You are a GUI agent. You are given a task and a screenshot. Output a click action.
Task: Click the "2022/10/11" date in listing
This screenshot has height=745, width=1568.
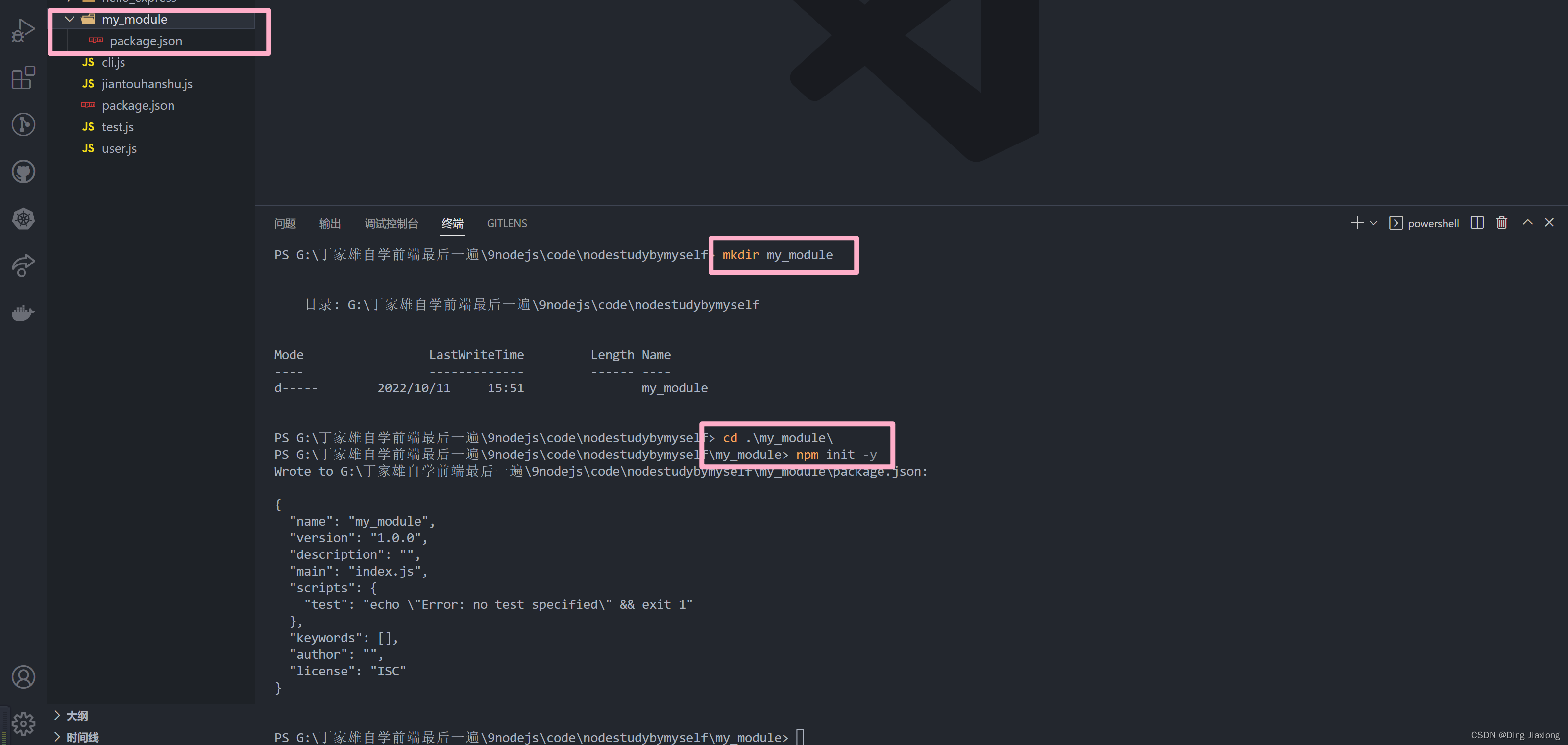coord(414,388)
